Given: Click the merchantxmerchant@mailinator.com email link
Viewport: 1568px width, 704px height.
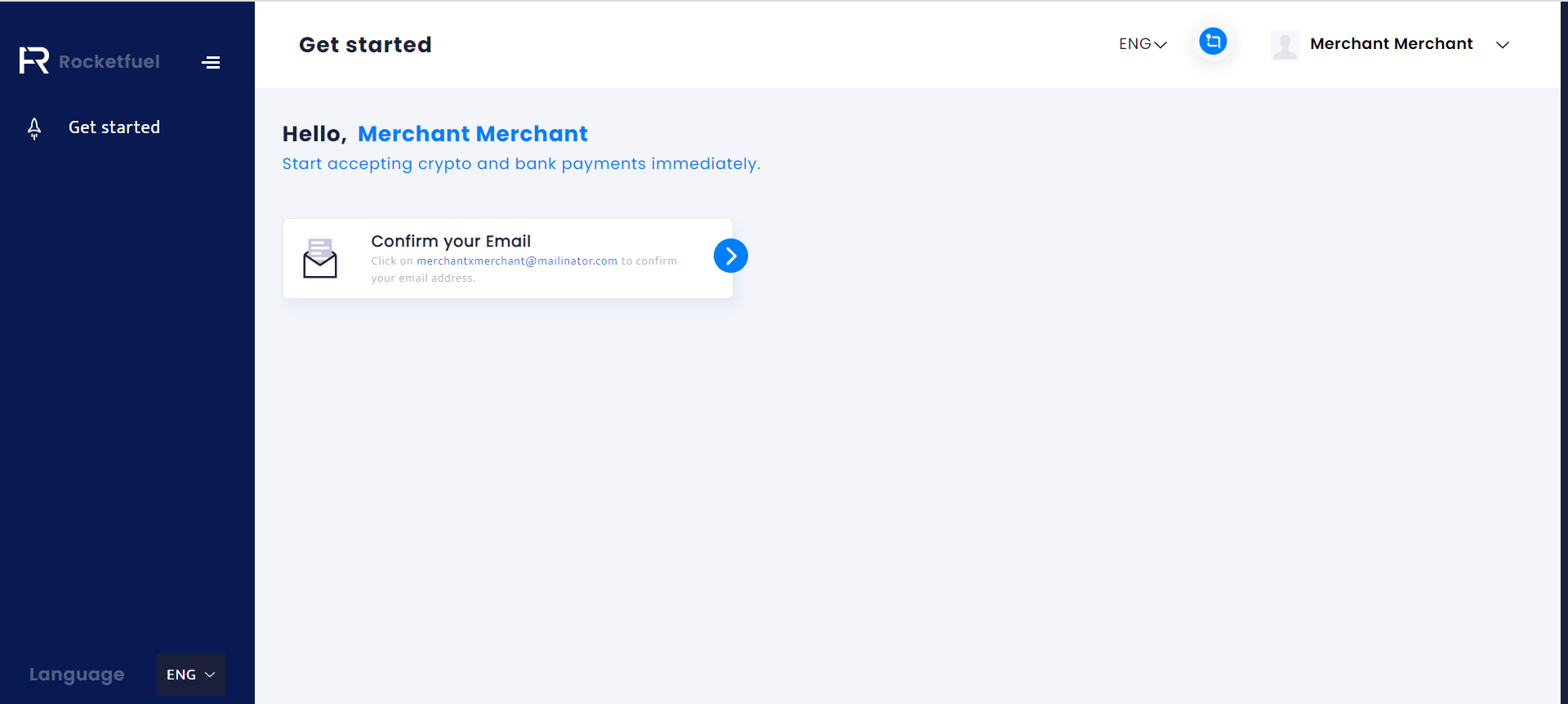Looking at the screenshot, I should [x=517, y=261].
